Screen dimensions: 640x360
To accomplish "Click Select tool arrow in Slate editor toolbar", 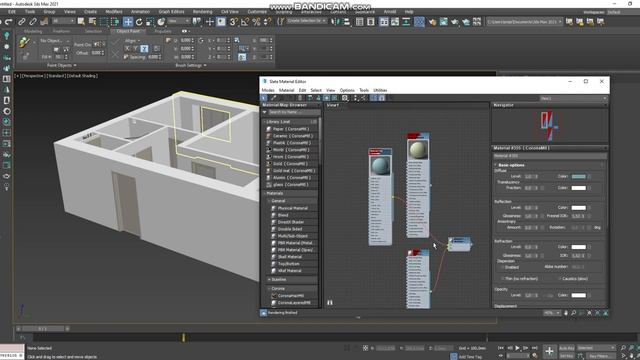I will click(x=264, y=98).
